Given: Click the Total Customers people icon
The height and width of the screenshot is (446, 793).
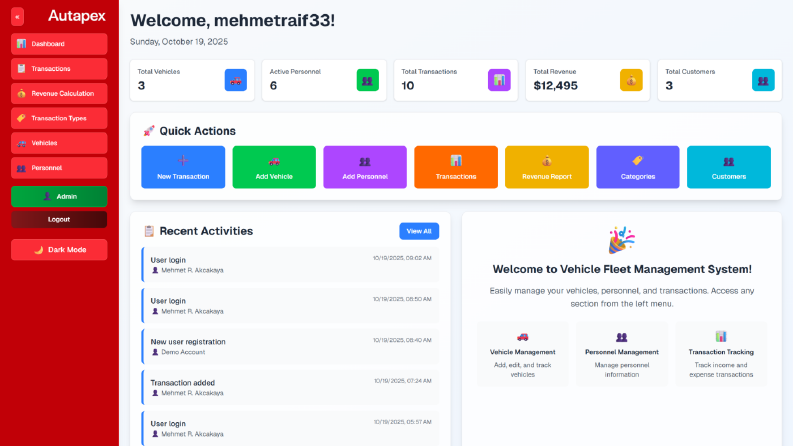Looking at the screenshot, I should click(x=763, y=80).
